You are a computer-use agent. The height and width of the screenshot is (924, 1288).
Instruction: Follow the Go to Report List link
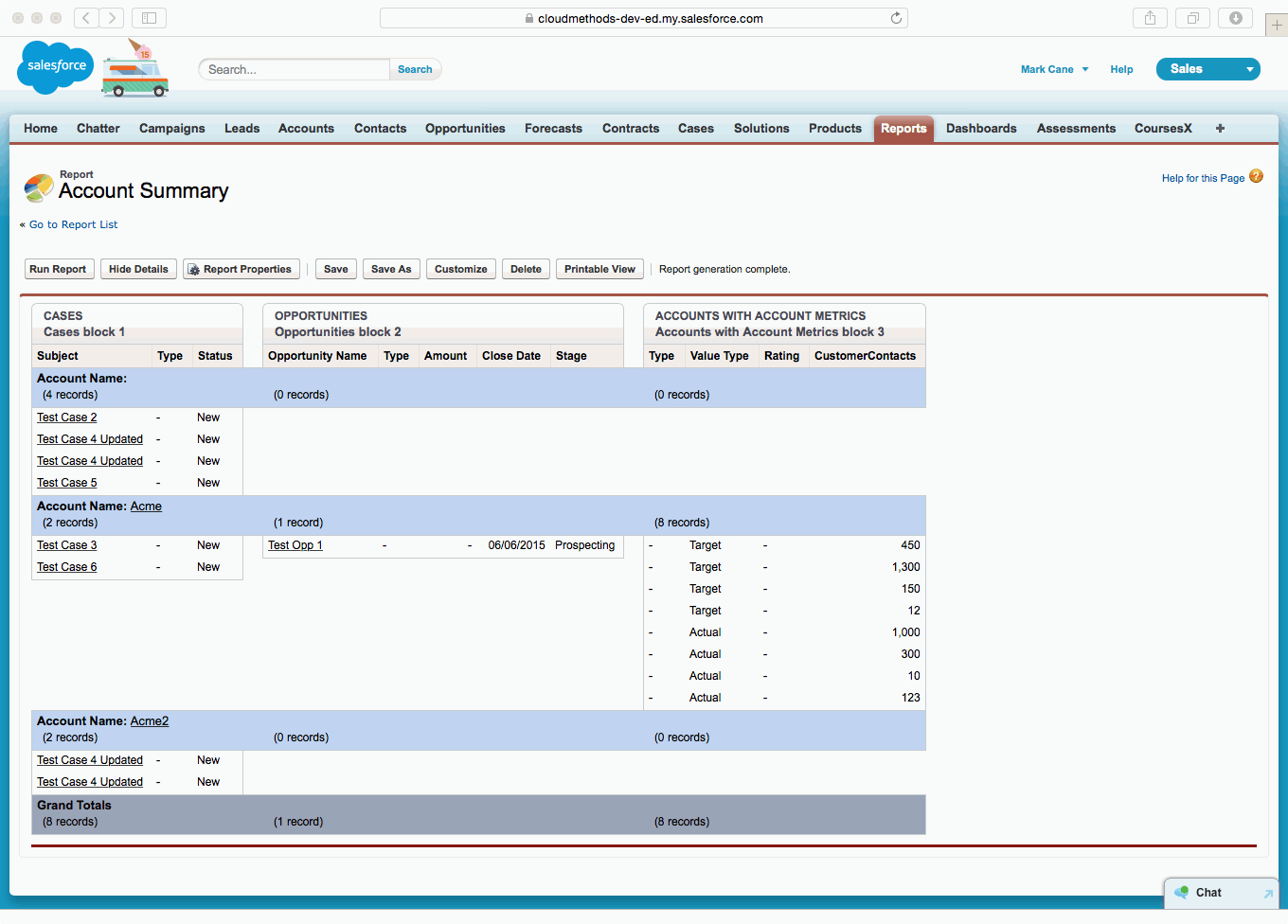coord(73,224)
